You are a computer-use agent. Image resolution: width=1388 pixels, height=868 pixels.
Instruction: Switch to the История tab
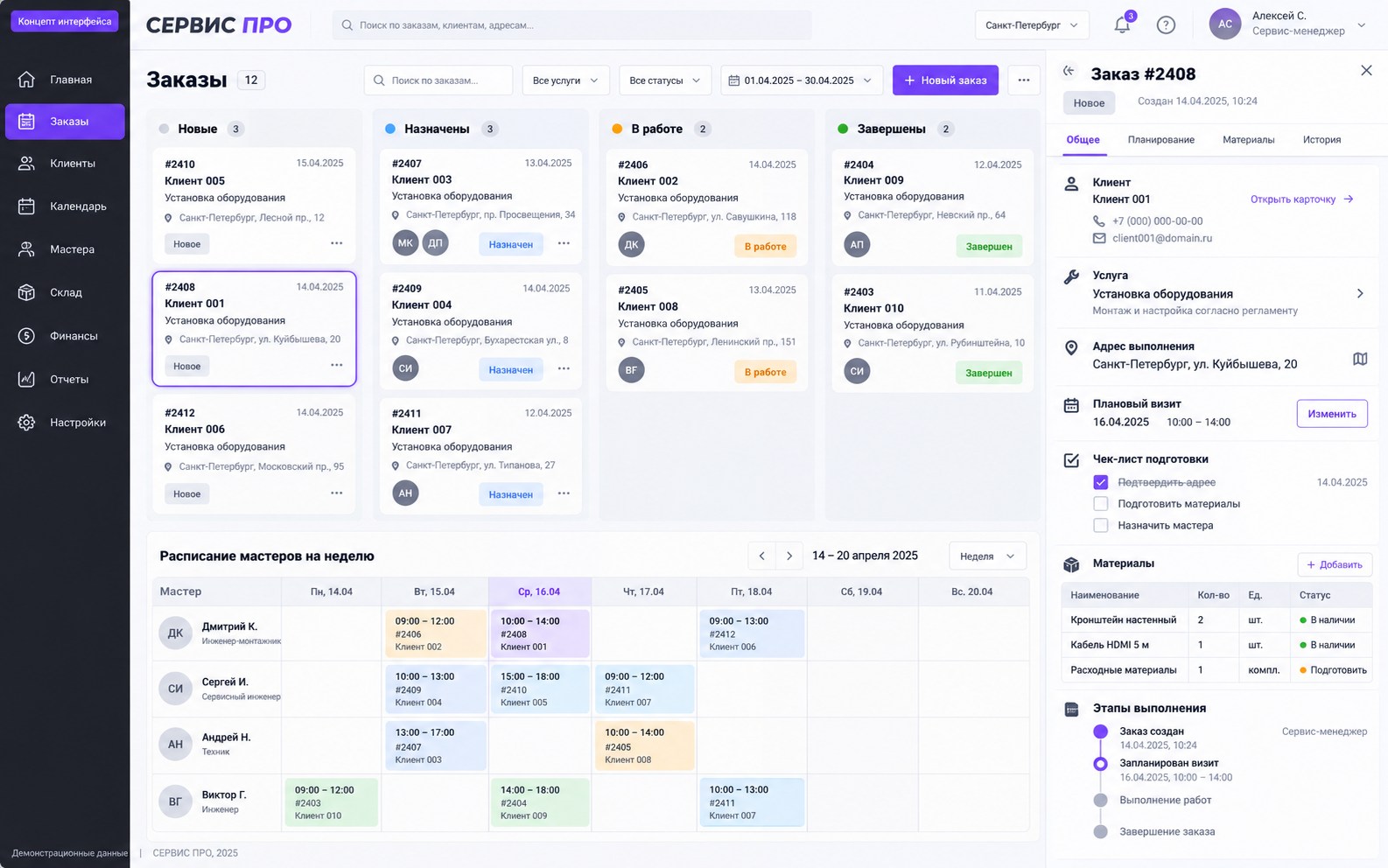(1321, 140)
